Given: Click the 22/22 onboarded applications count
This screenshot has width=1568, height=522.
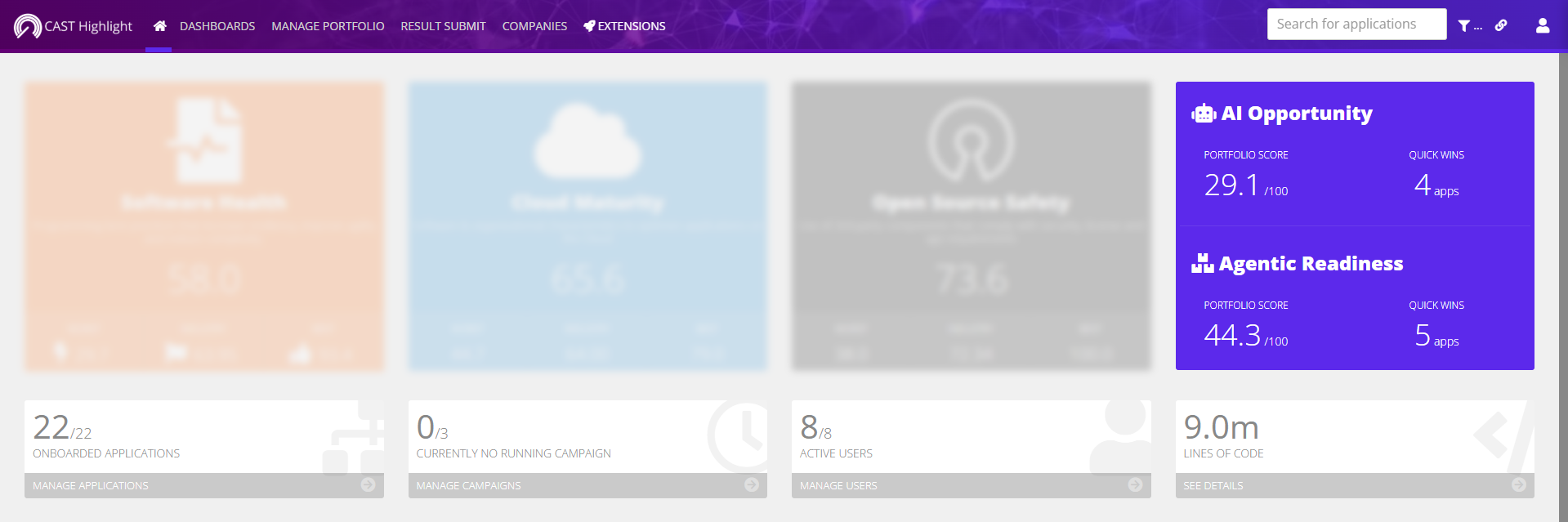Looking at the screenshot, I should tap(62, 427).
